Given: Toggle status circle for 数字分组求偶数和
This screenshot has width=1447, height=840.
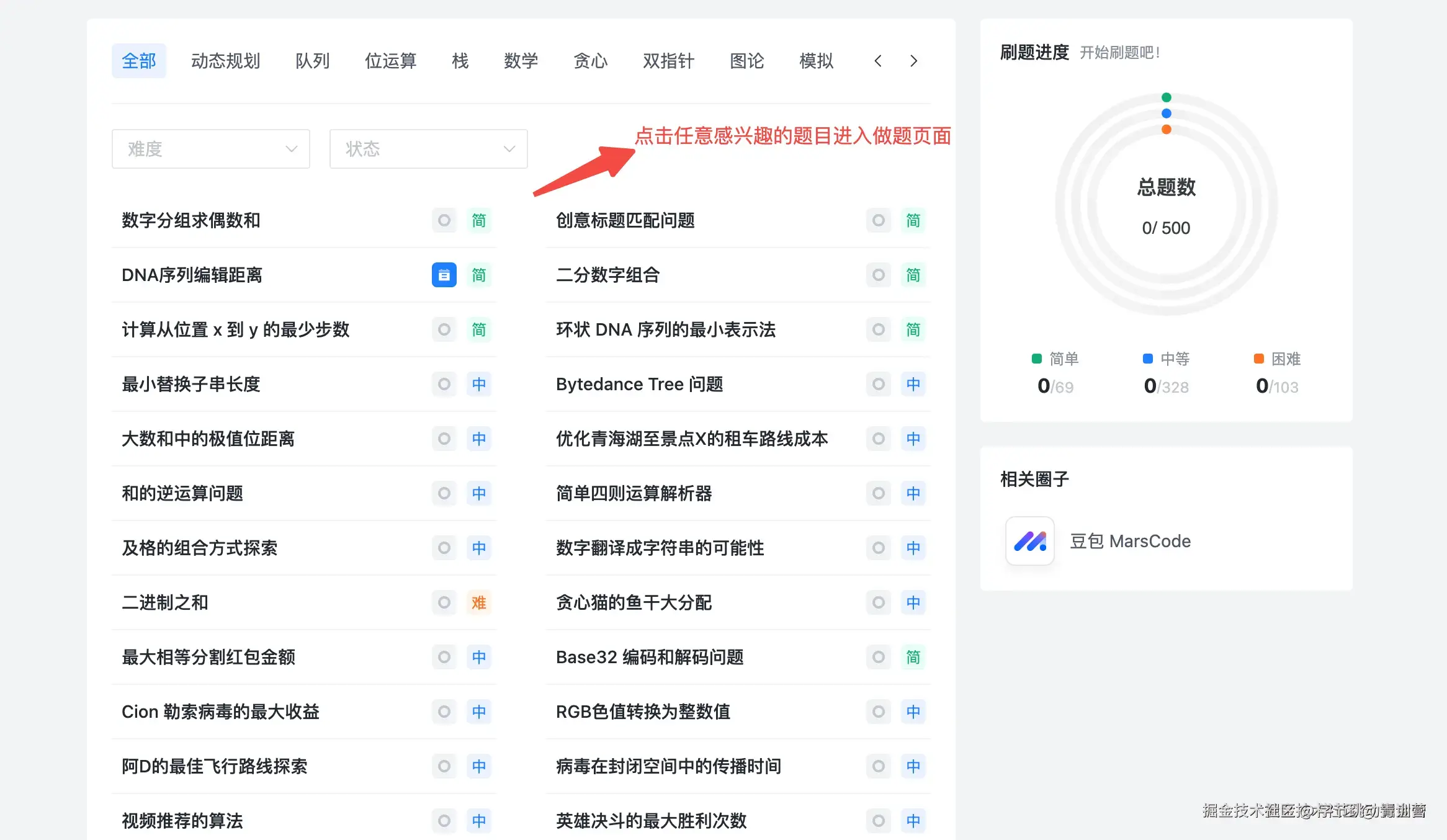Looking at the screenshot, I should pos(444,220).
